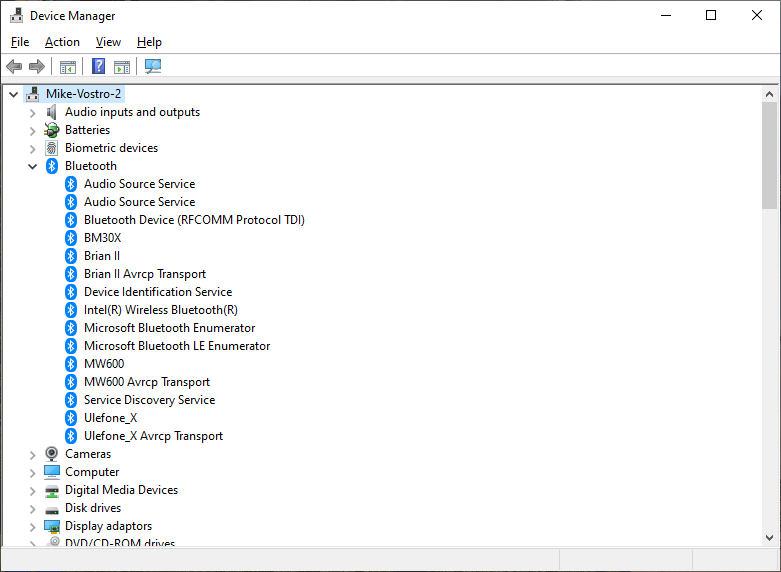Select the Mike-Vostro-2 computer name
This screenshot has height=572, width=781.
pyautogui.click(x=83, y=94)
